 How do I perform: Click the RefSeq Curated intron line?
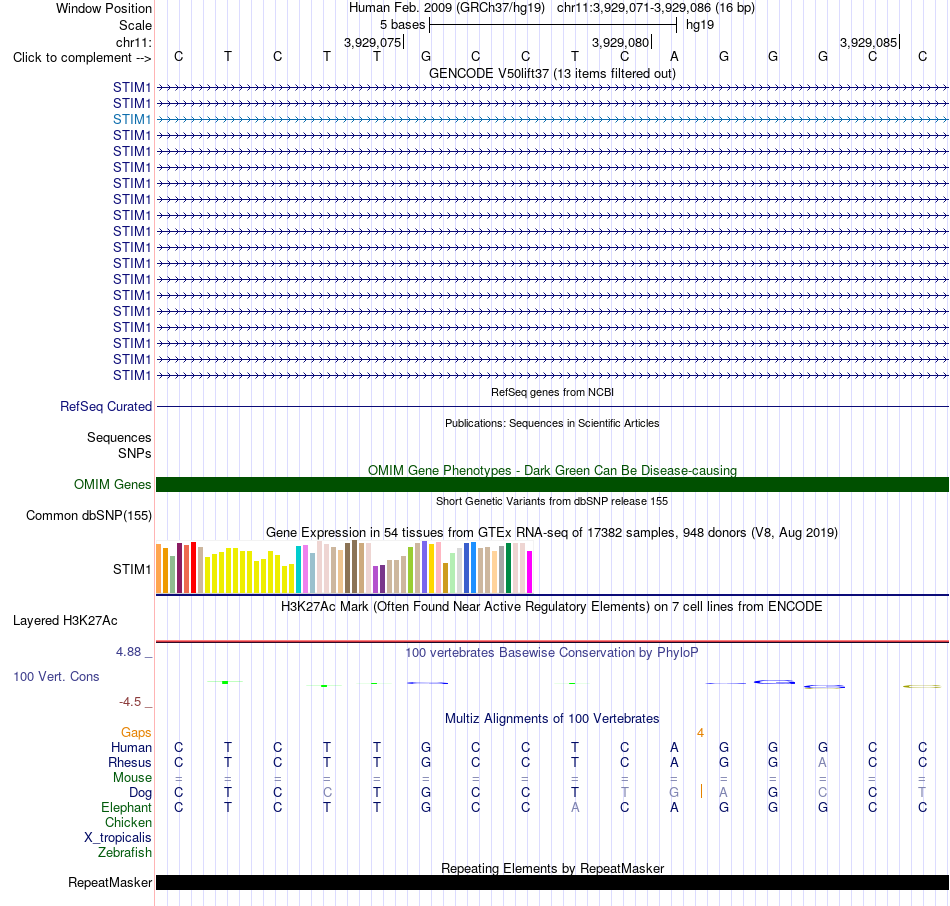(x=552, y=407)
